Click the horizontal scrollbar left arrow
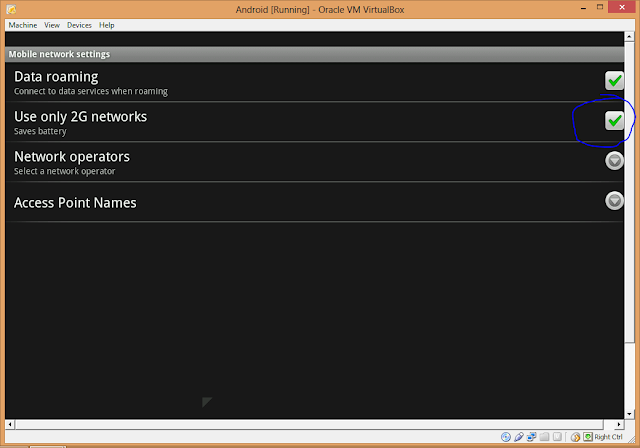 click(10, 424)
